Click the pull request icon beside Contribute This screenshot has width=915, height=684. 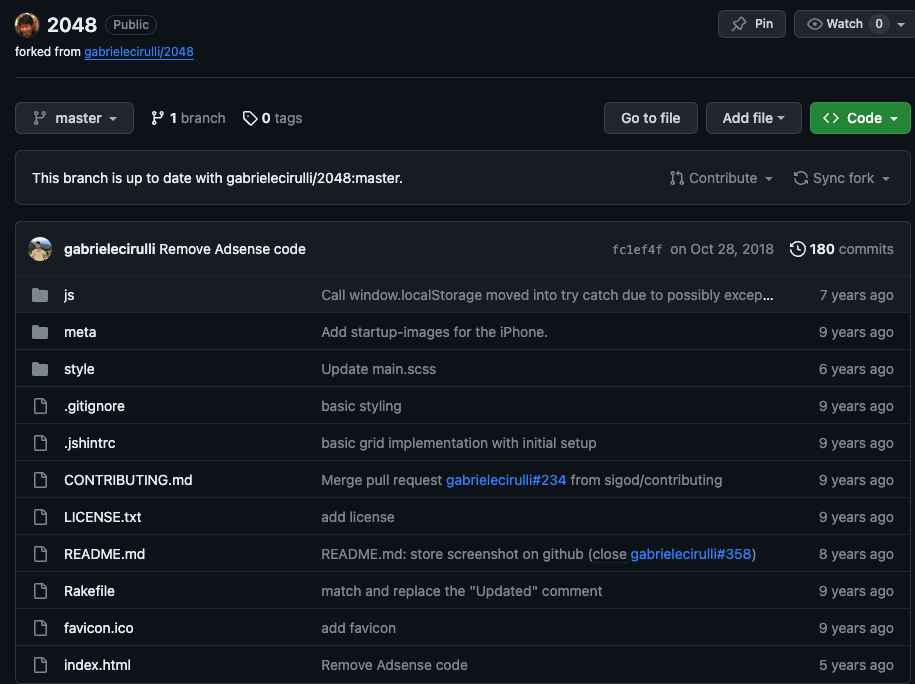[x=677, y=178]
